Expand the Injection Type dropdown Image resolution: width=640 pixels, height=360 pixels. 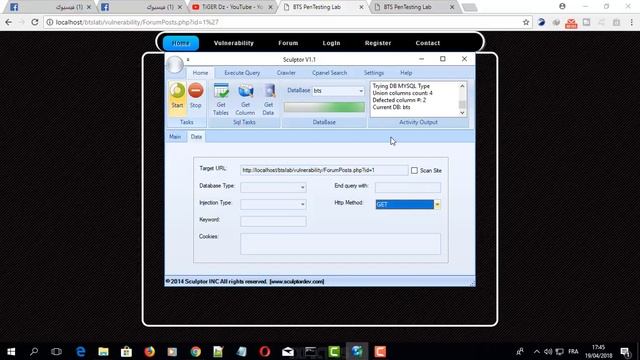tap(302, 204)
